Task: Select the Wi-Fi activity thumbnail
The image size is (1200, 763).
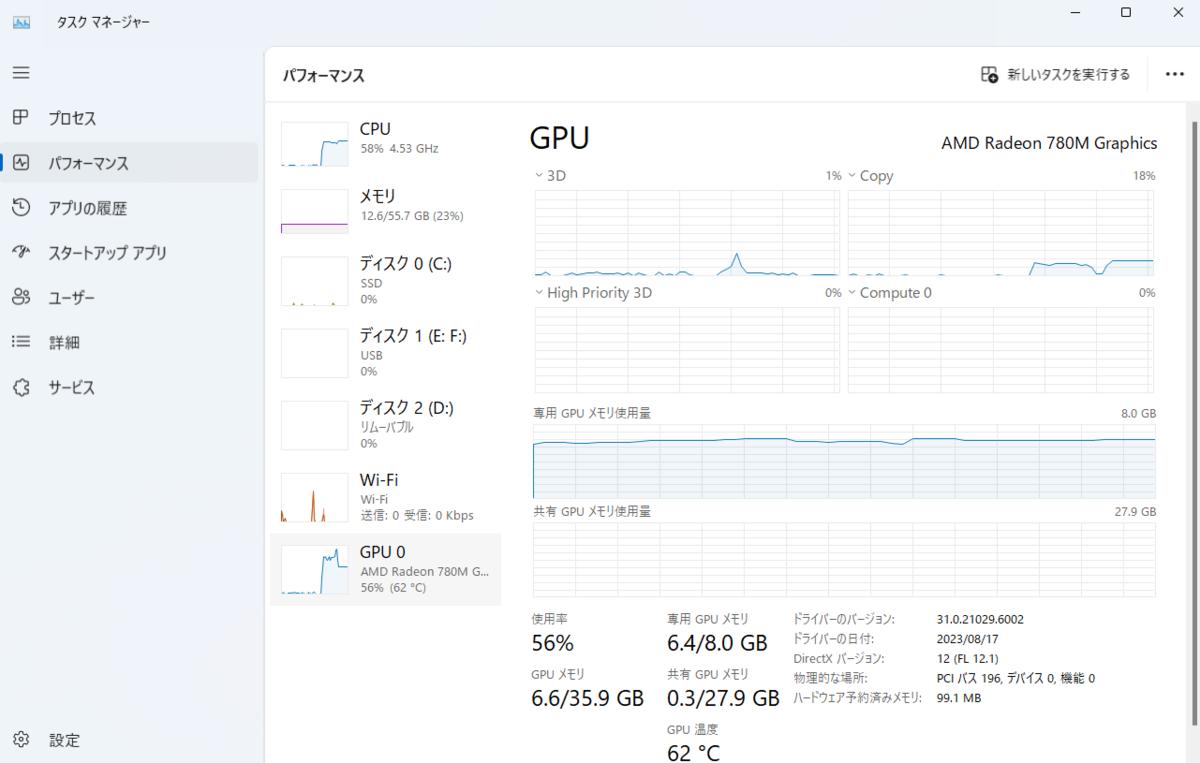Action: coord(314,497)
